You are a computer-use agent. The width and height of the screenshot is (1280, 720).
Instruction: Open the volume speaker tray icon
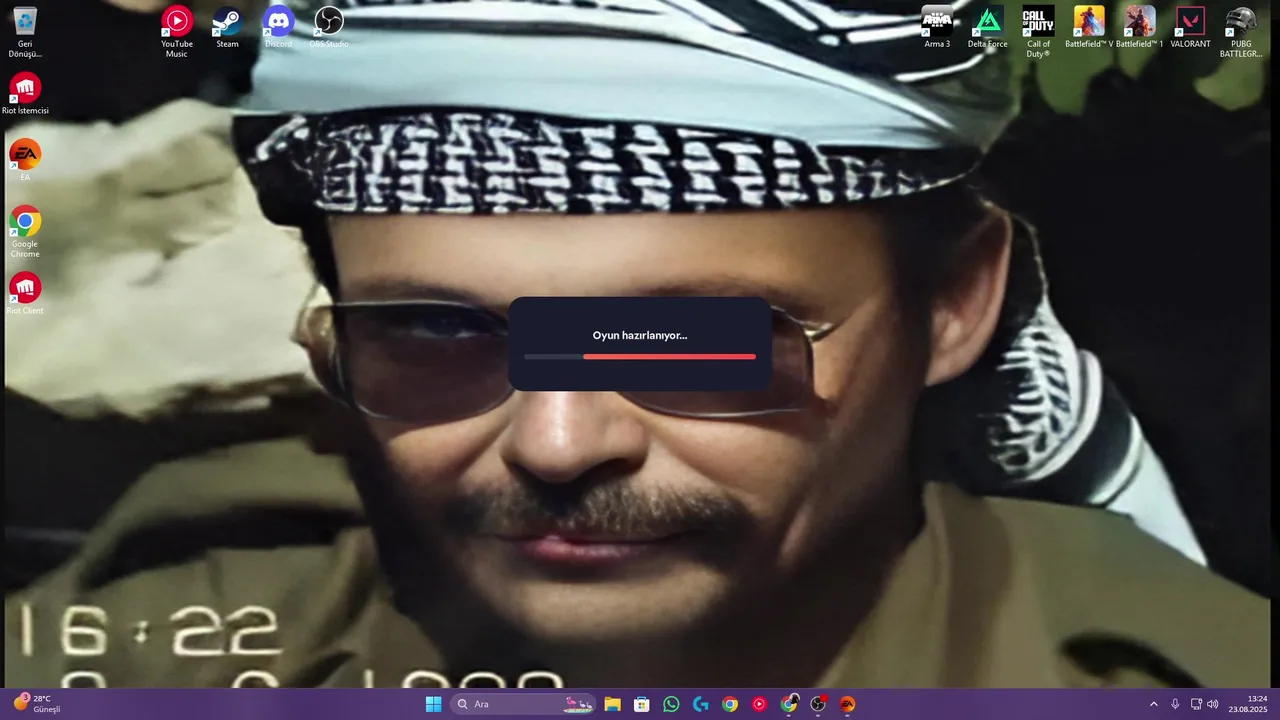[1213, 704]
